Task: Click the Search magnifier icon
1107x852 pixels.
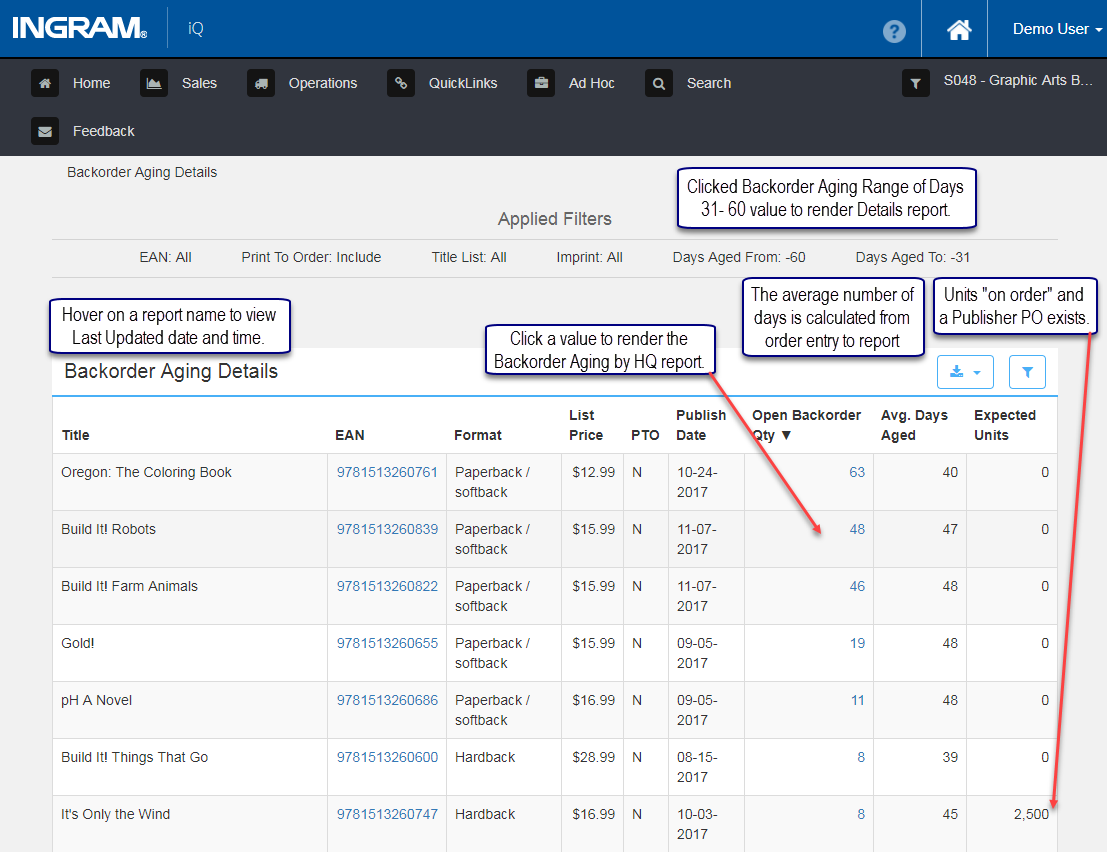Action: point(659,83)
